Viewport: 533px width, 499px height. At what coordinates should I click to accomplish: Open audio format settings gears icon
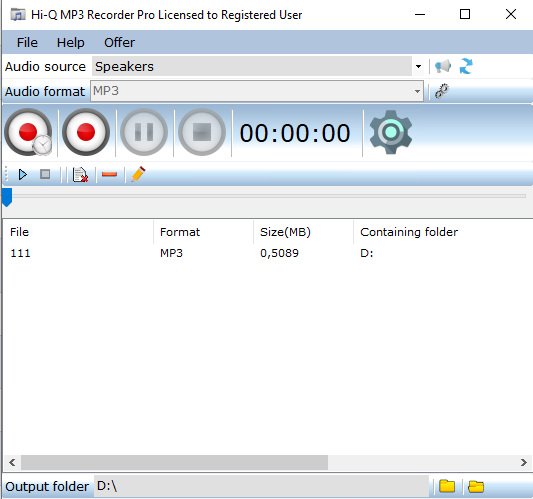click(442, 91)
